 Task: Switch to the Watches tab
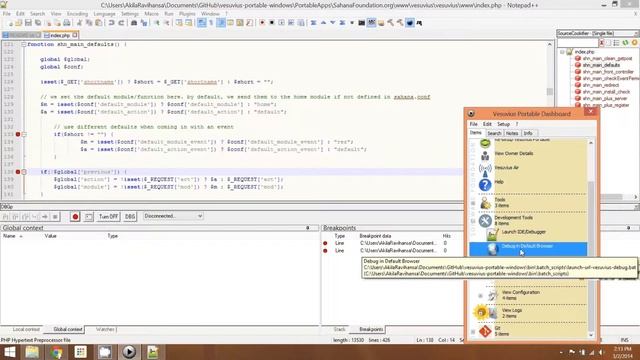106,329
